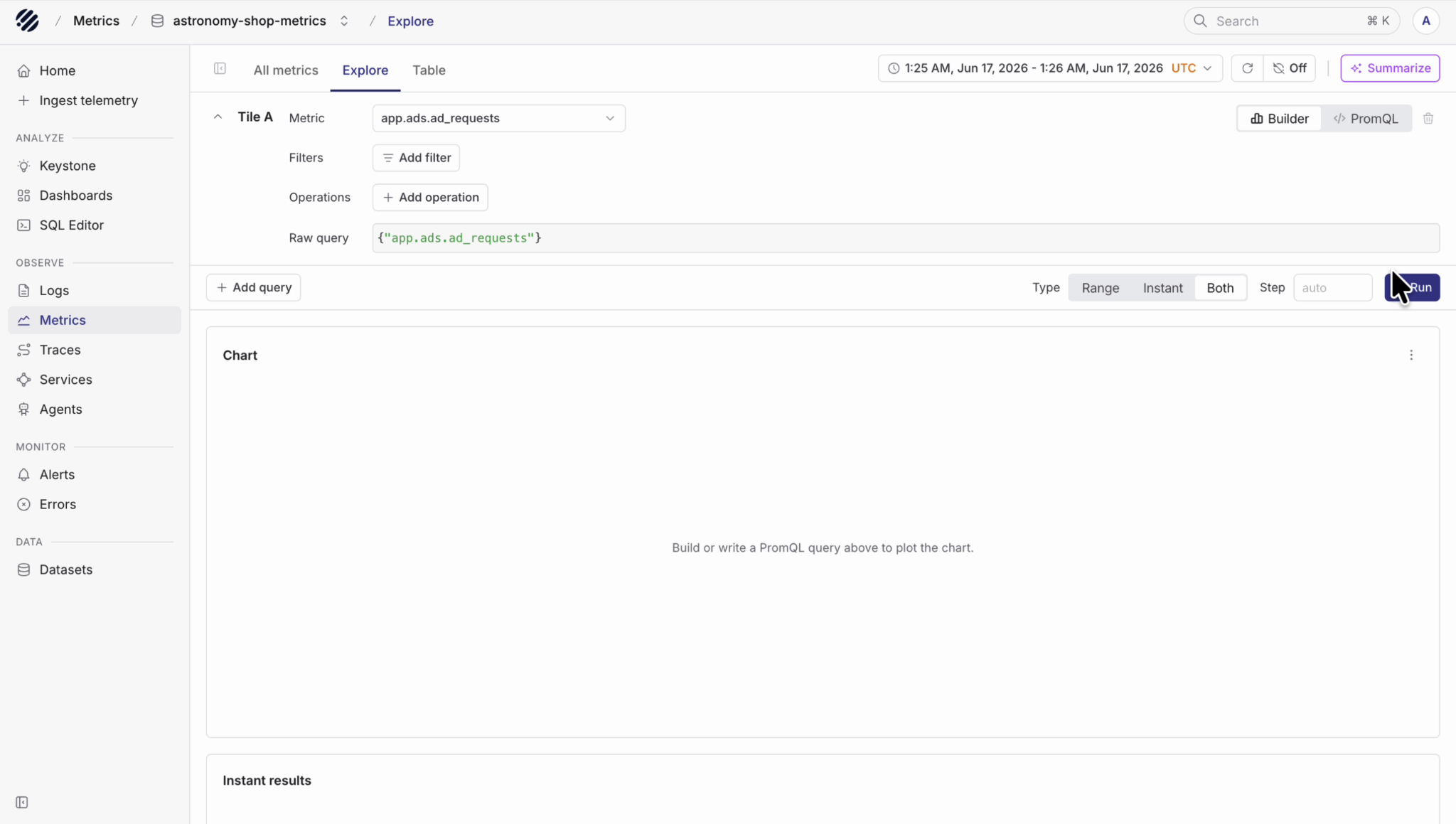This screenshot has width=1456, height=824.
Task: Open Dashboards section
Action: click(x=75, y=196)
